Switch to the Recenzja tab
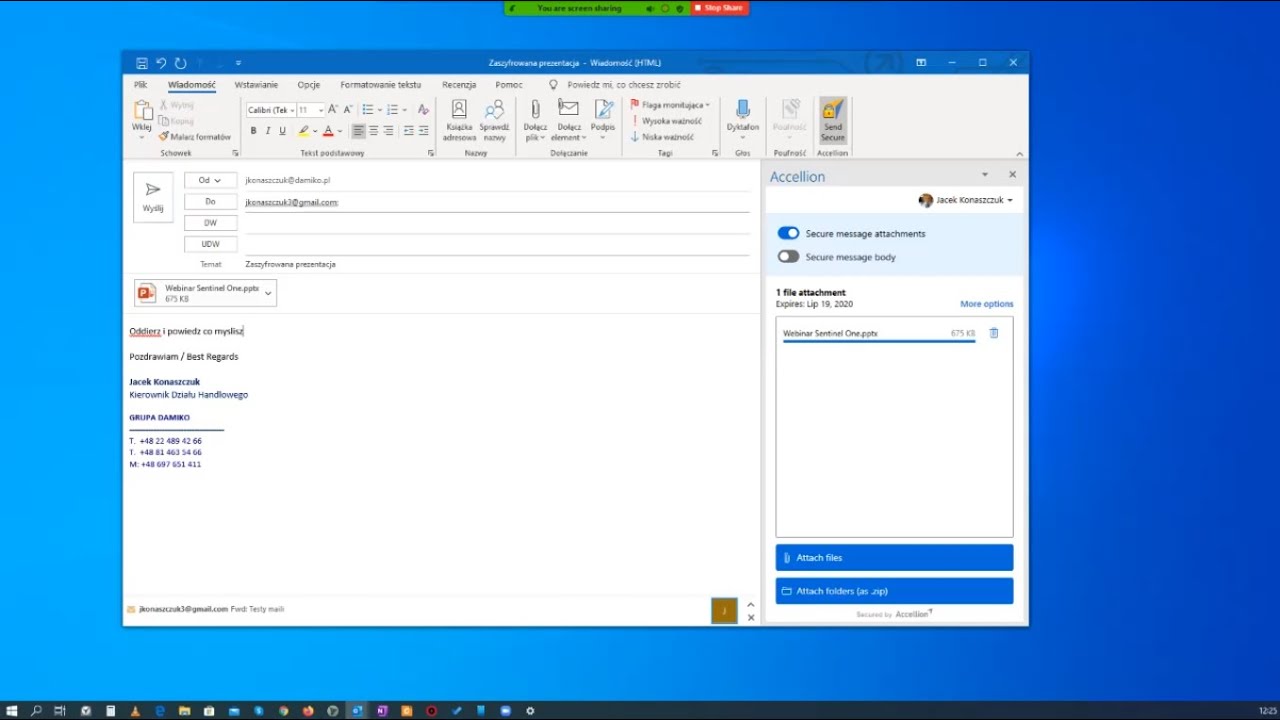Viewport: 1280px width, 720px height. tap(459, 85)
